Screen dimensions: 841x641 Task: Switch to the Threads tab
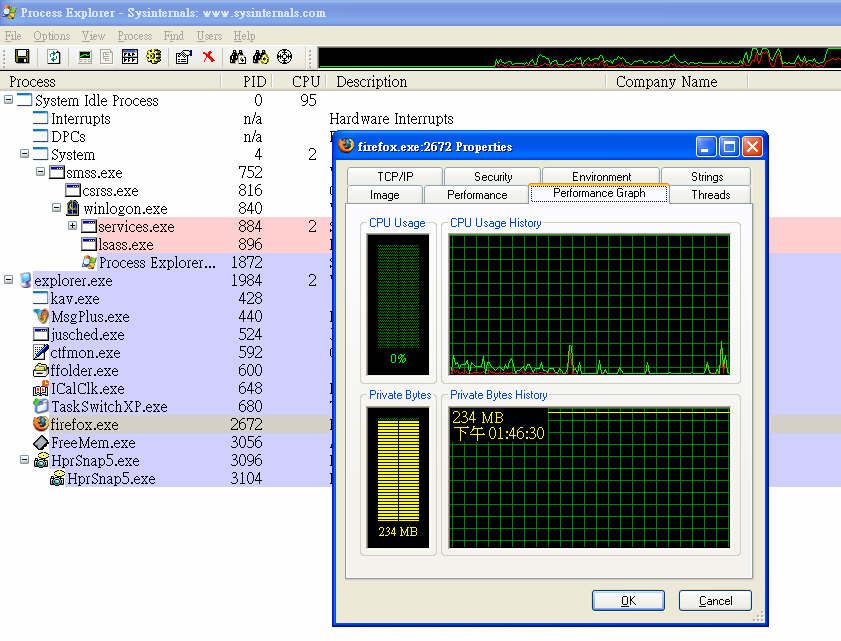pos(710,194)
